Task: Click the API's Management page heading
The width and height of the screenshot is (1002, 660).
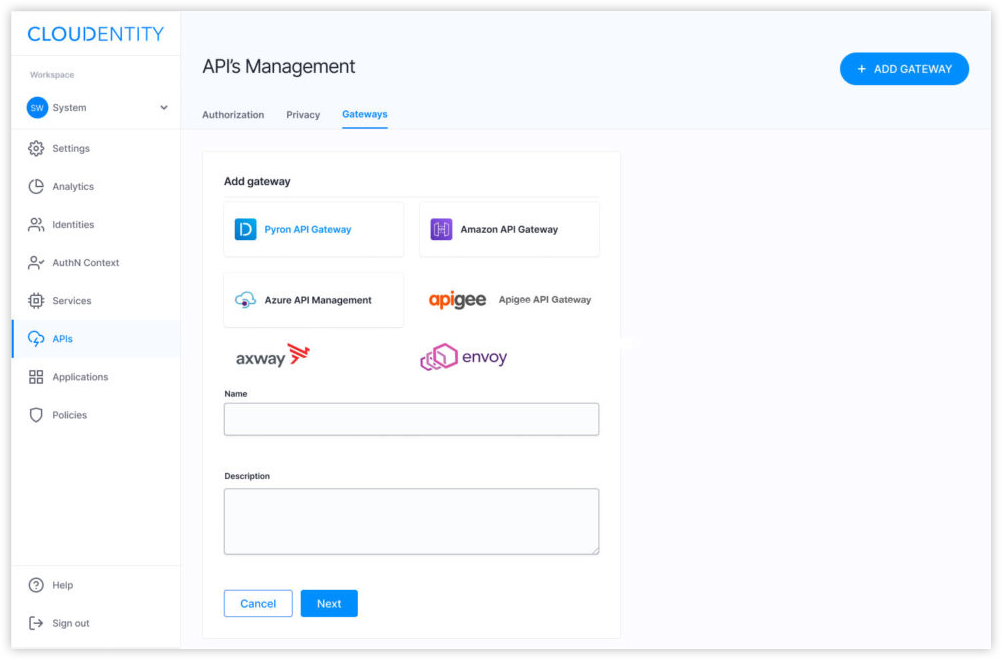Action: (x=279, y=66)
